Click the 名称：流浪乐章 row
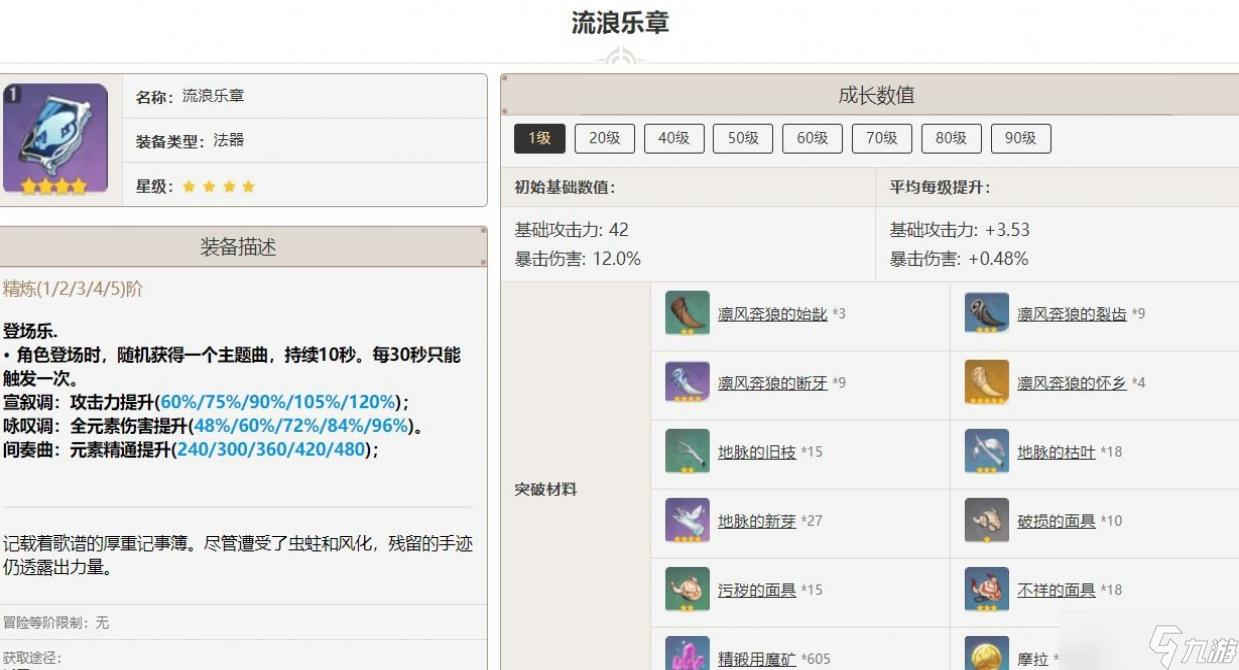The height and width of the screenshot is (670, 1239). point(304,96)
